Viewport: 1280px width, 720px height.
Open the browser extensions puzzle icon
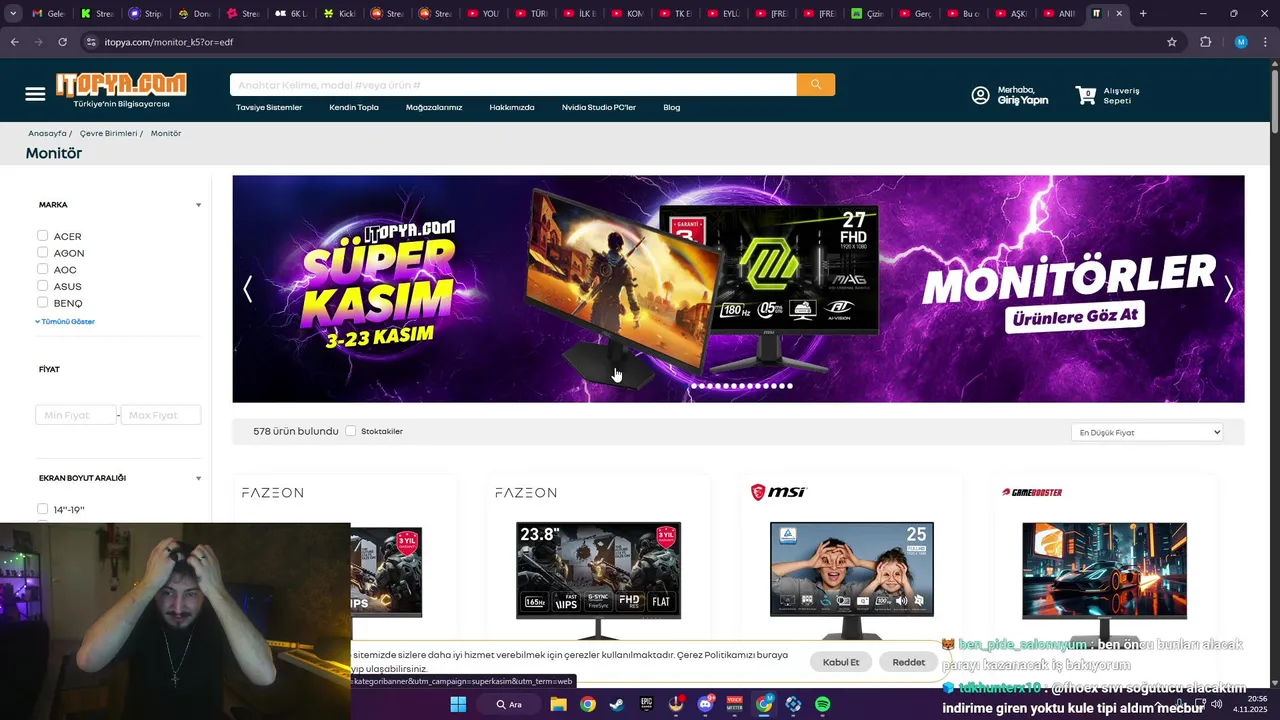coord(1205,42)
